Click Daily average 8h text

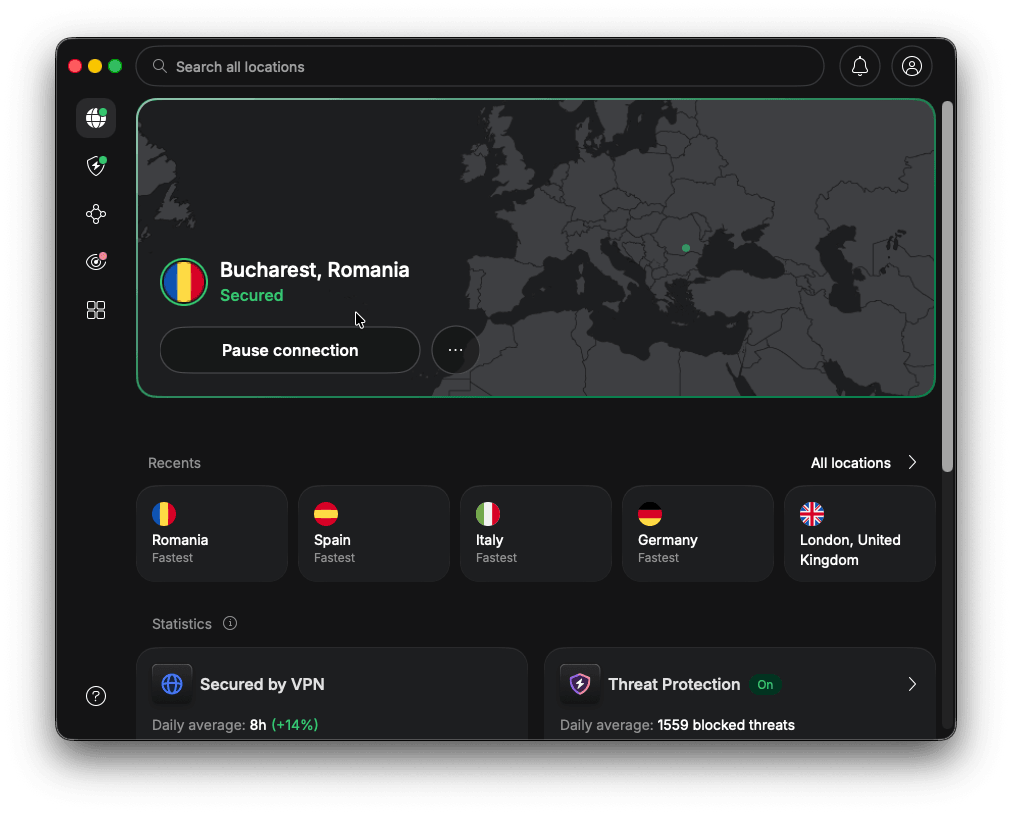click(235, 725)
